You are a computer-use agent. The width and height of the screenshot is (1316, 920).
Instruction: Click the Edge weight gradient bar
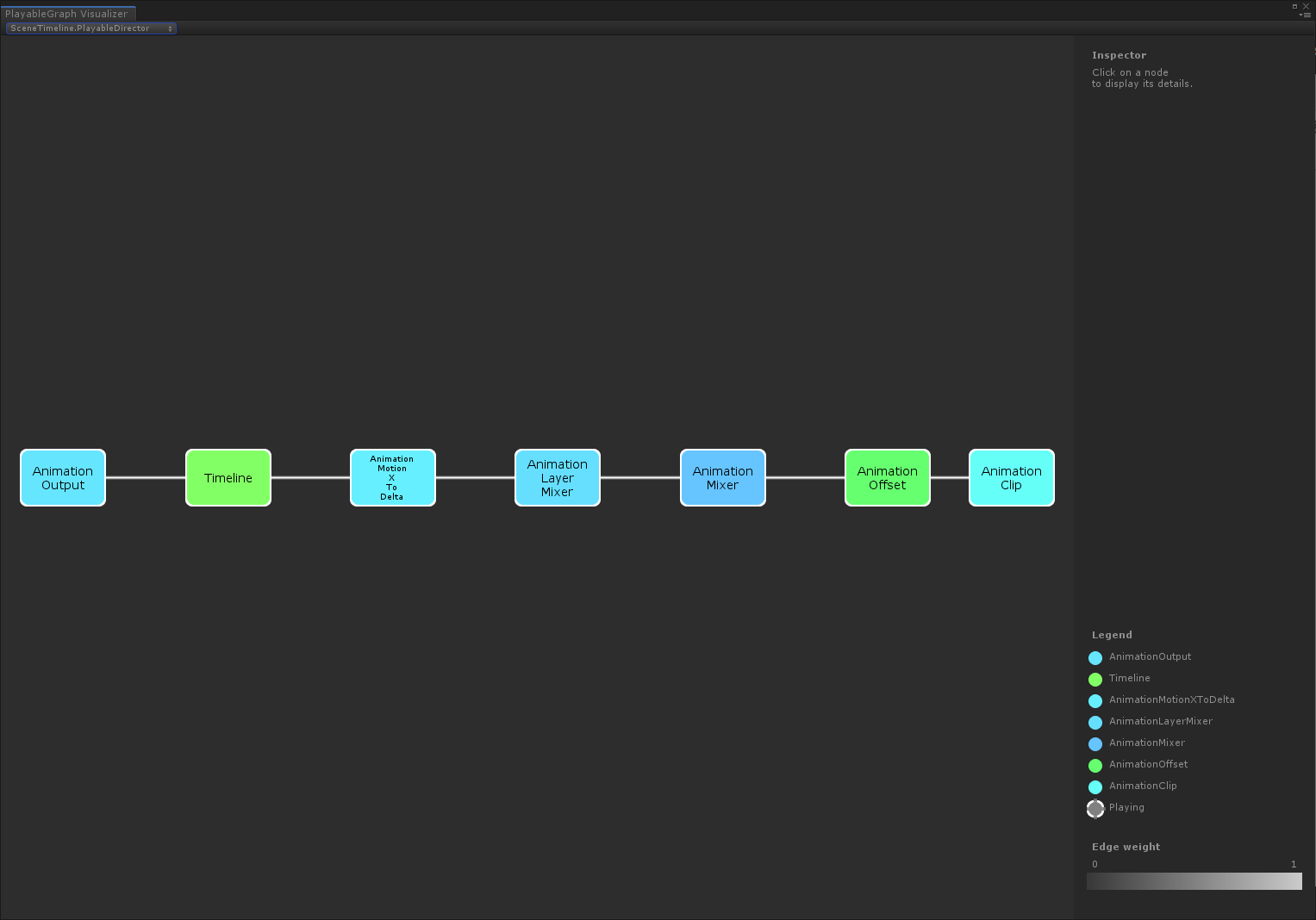coord(1194,880)
